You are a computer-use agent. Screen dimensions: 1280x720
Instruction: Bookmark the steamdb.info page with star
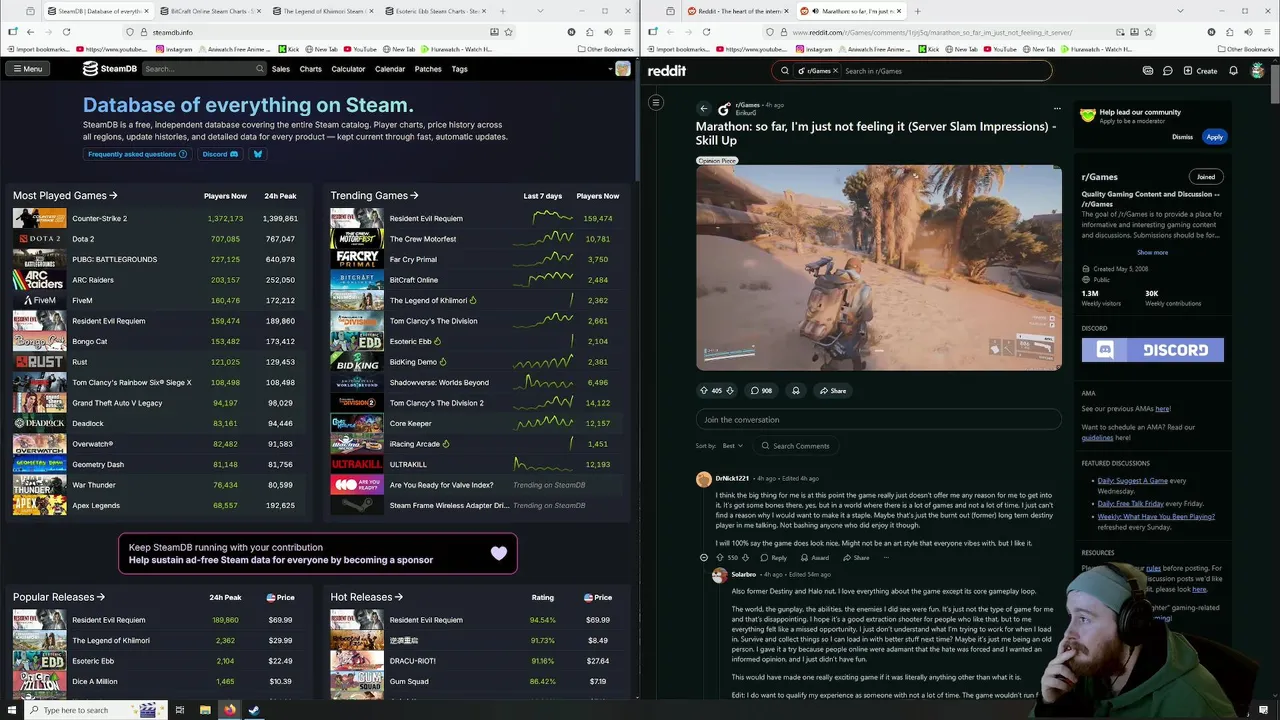(x=509, y=32)
